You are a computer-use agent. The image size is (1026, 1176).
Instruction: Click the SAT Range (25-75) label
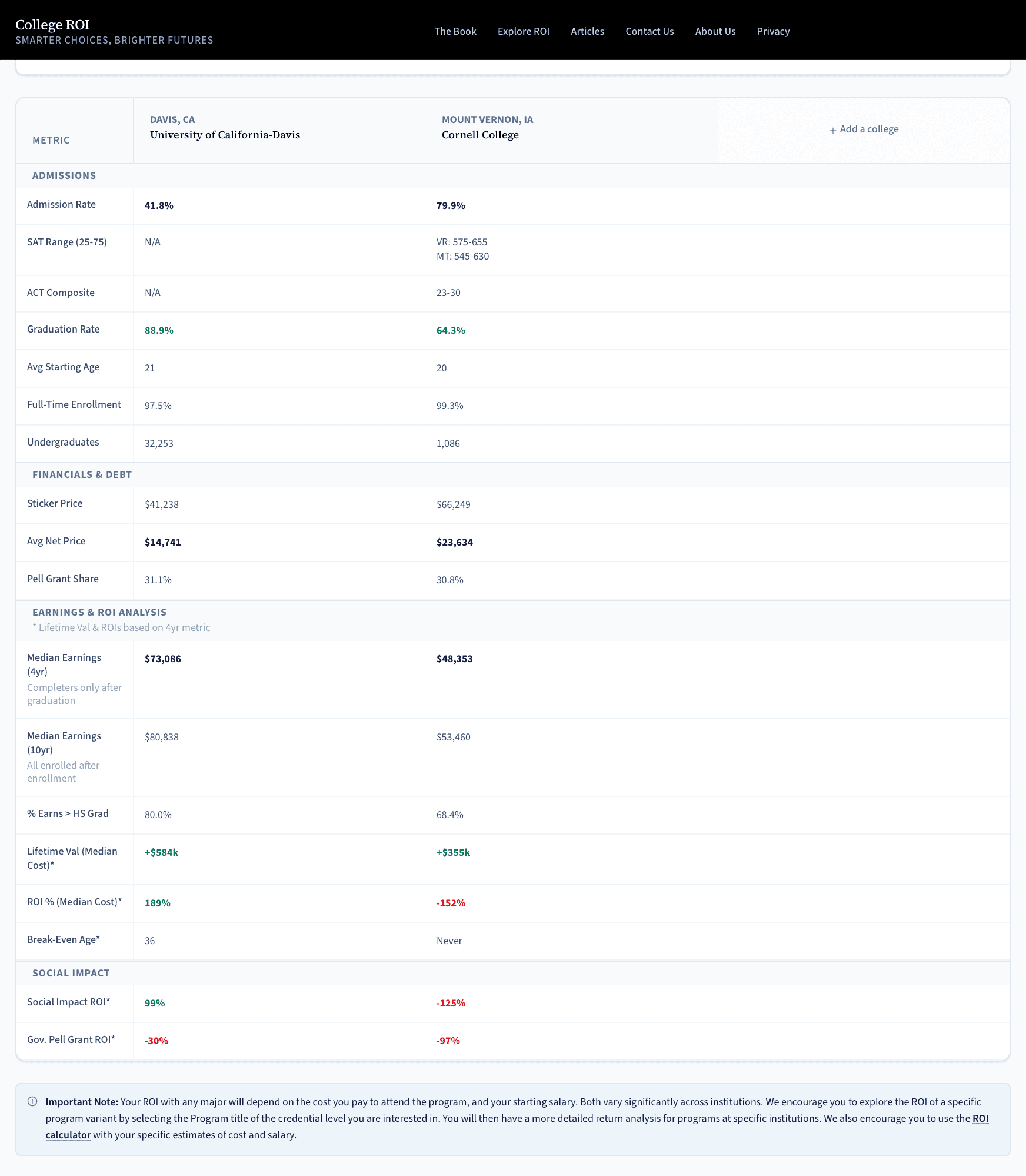(x=67, y=242)
